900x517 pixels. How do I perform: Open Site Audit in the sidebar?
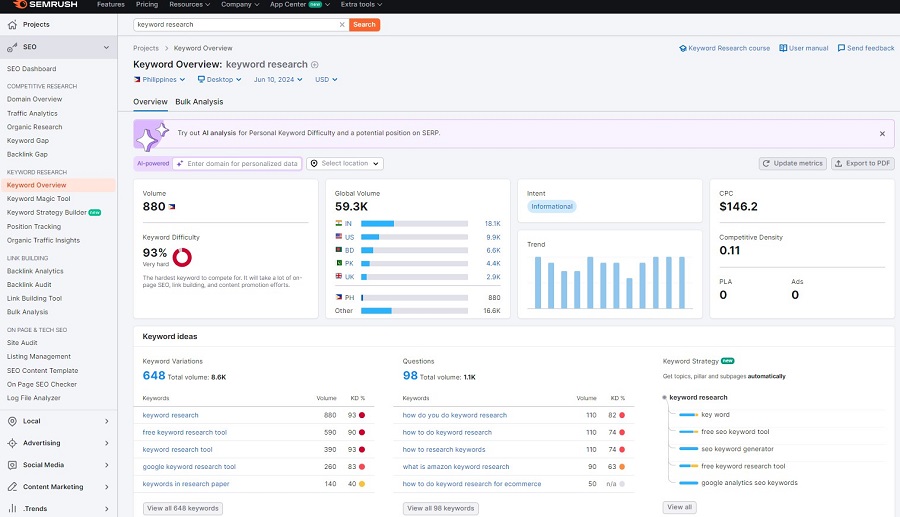click(22, 343)
